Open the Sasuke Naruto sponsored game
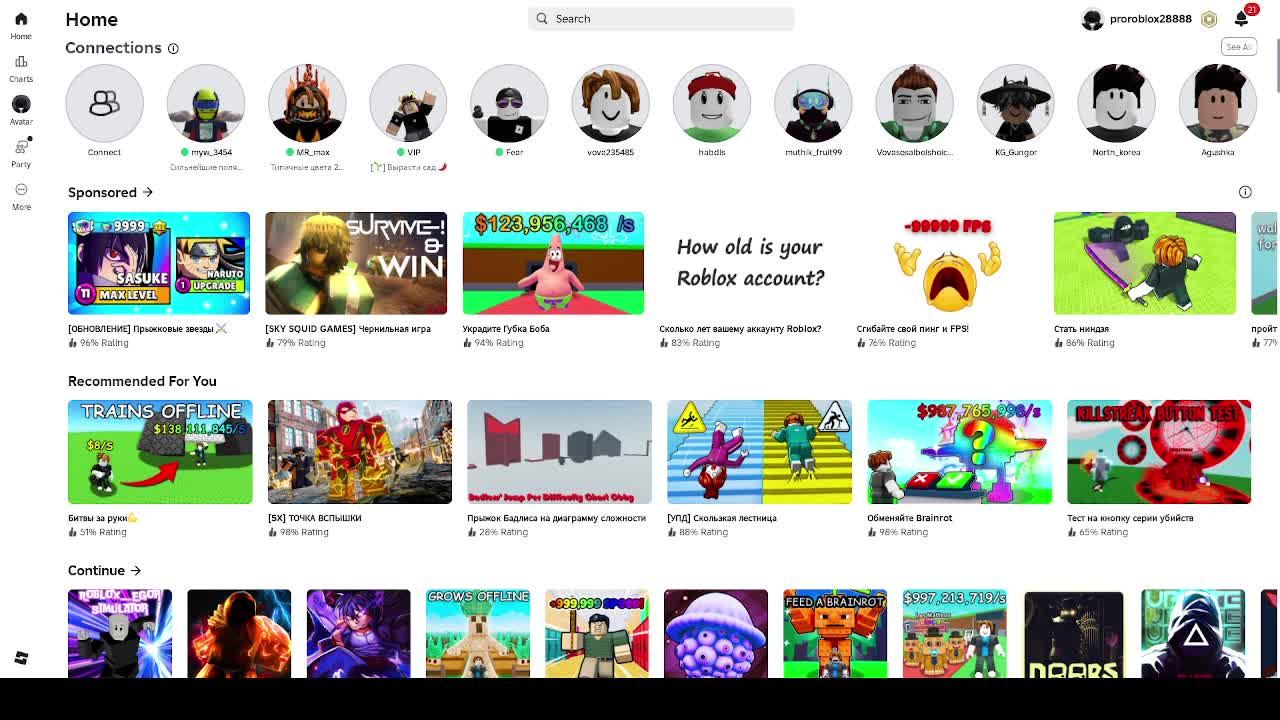 point(159,263)
